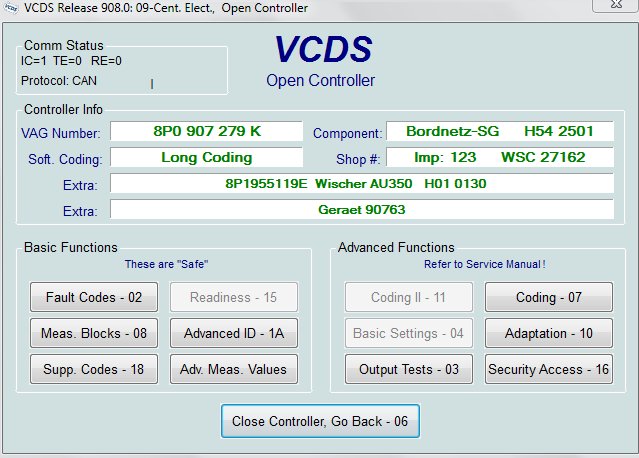
Task: Click Close Controller, Go Back - 06
Action: [320, 421]
